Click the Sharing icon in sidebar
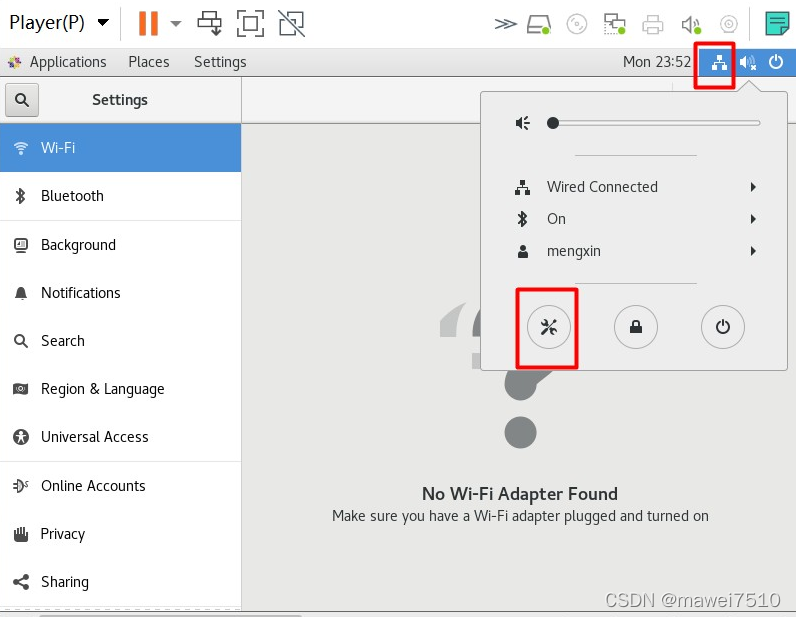 (x=21, y=582)
